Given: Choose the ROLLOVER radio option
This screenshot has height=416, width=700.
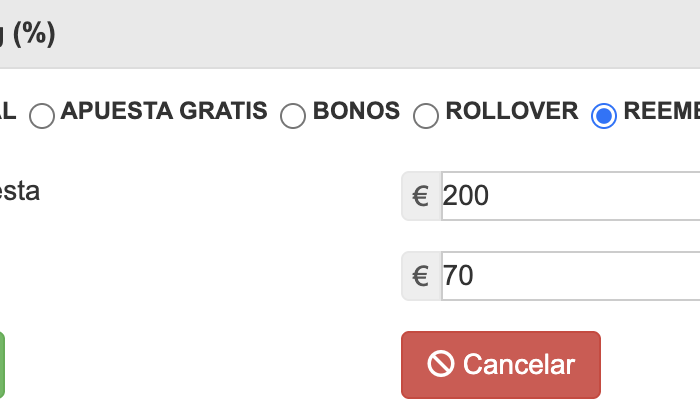Looking at the screenshot, I should pos(426,116).
